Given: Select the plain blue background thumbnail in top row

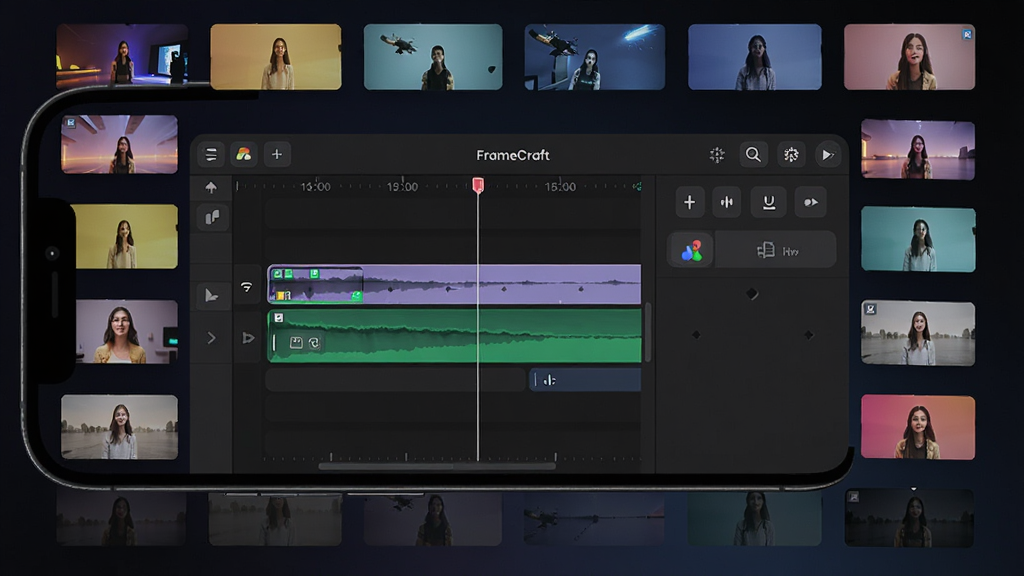Looking at the screenshot, I should pyautogui.click(x=755, y=57).
